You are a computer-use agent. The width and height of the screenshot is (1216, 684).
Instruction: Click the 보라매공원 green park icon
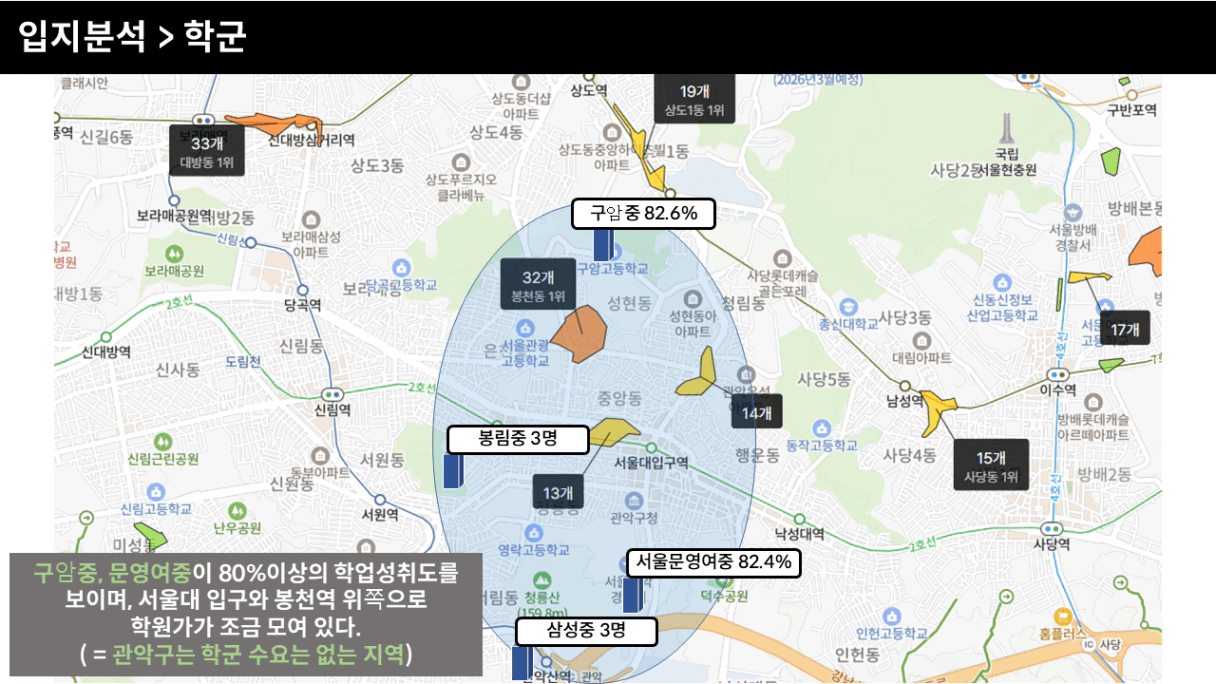[x=174, y=252]
